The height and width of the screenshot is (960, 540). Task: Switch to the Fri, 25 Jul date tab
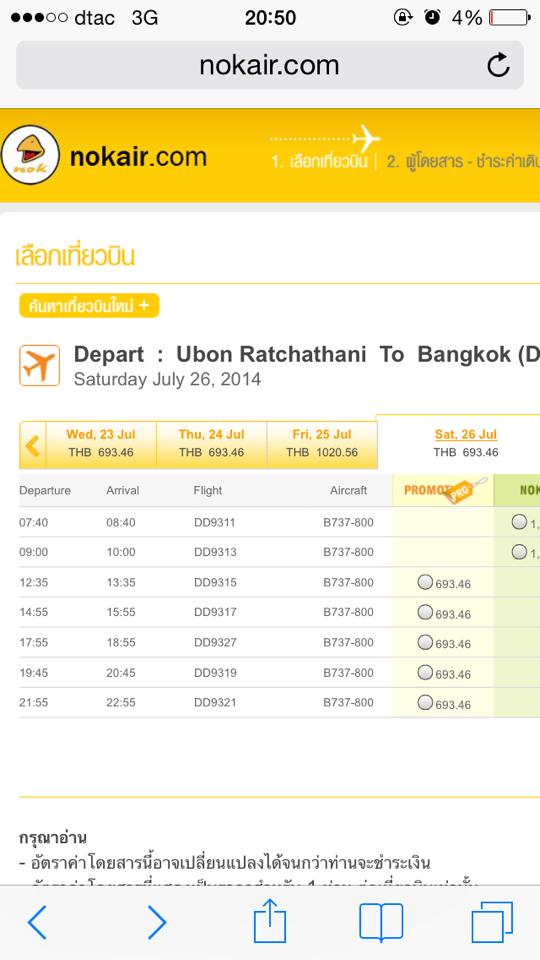coord(322,445)
